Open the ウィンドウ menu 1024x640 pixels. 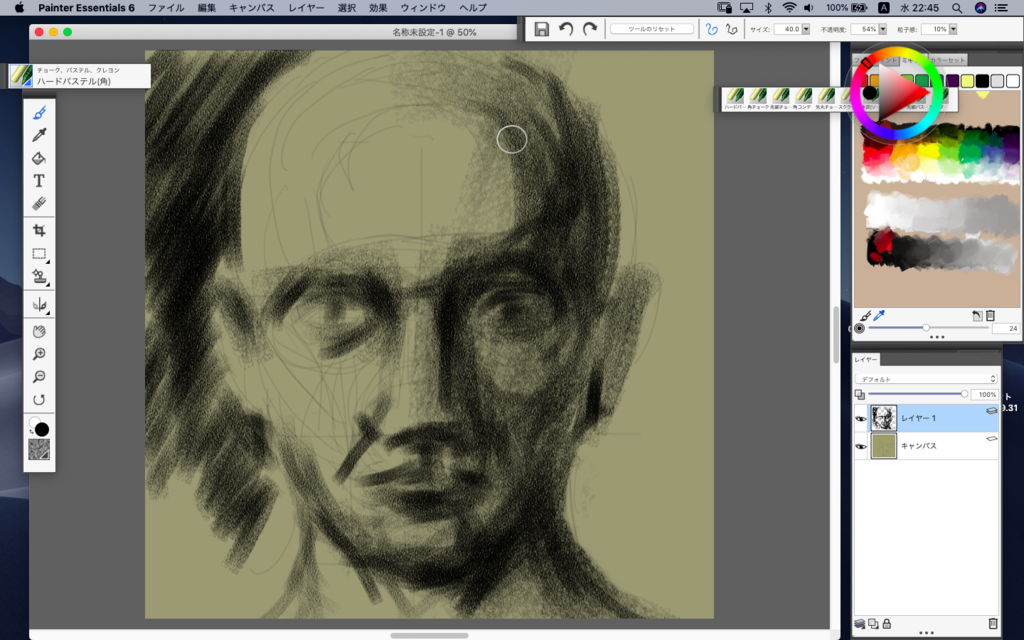click(423, 8)
